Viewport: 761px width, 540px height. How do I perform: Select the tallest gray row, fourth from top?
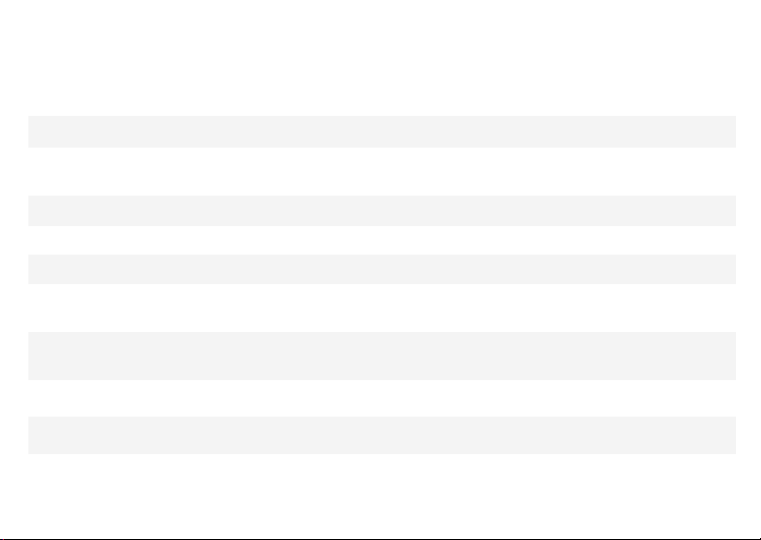click(x=382, y=356)
